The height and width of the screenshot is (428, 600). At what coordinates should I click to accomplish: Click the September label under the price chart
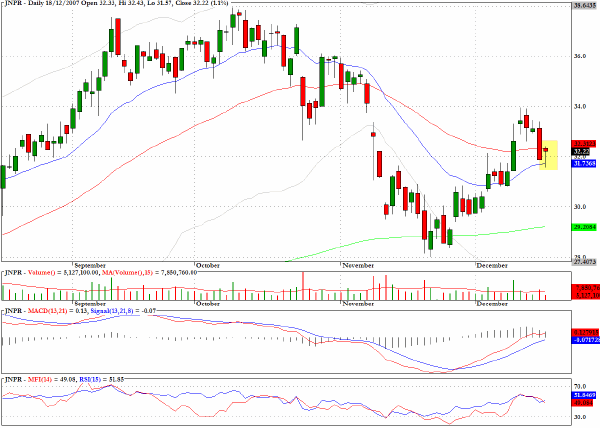click(x=90, y=265)
